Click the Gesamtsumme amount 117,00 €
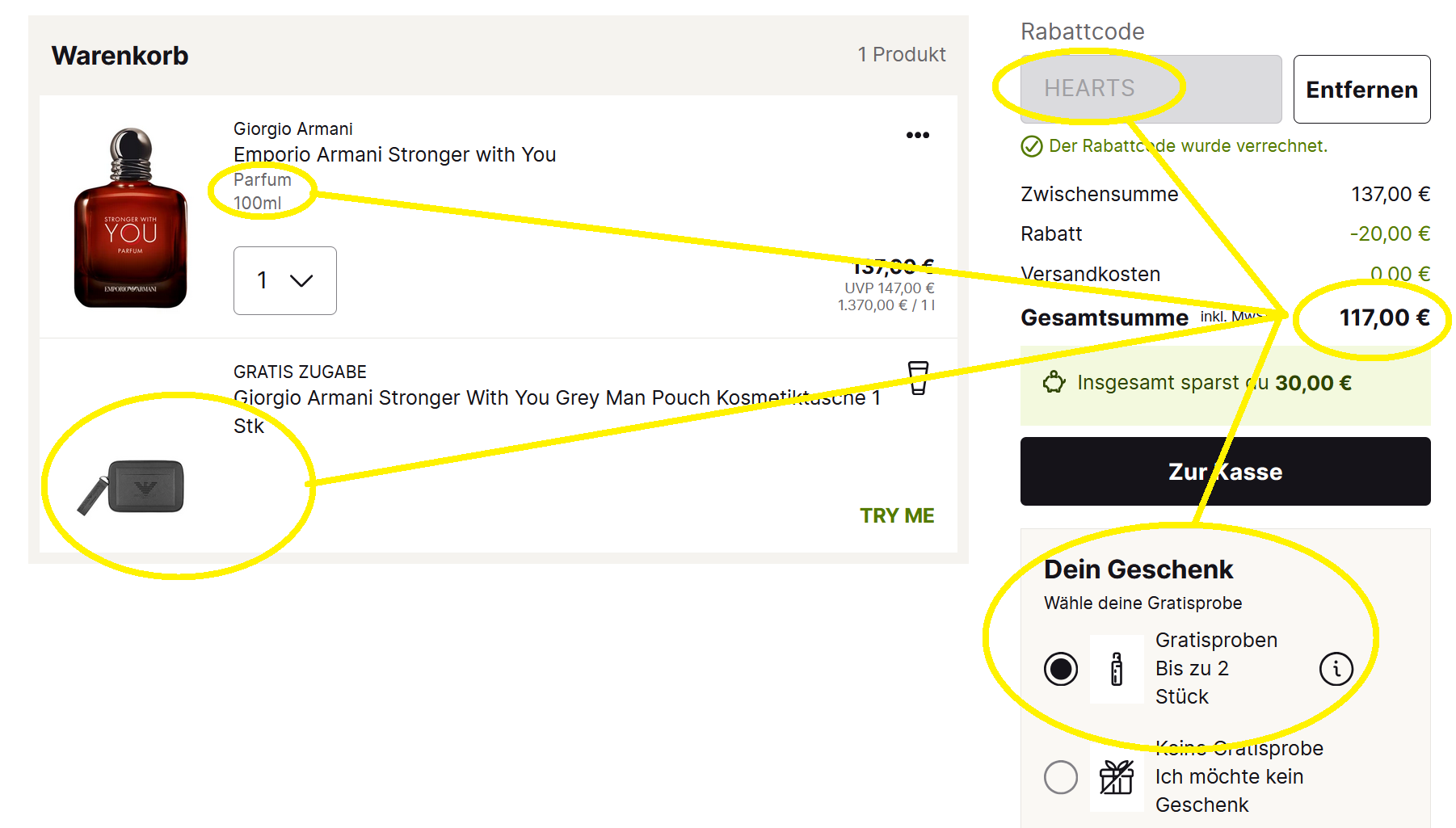1456x828 pixels. pos(1384,317)
